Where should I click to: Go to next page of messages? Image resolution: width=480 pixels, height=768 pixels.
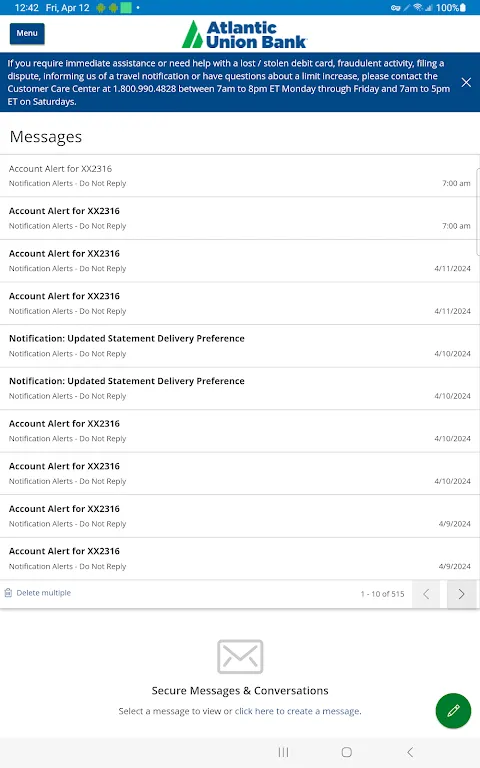coord(461,594)
